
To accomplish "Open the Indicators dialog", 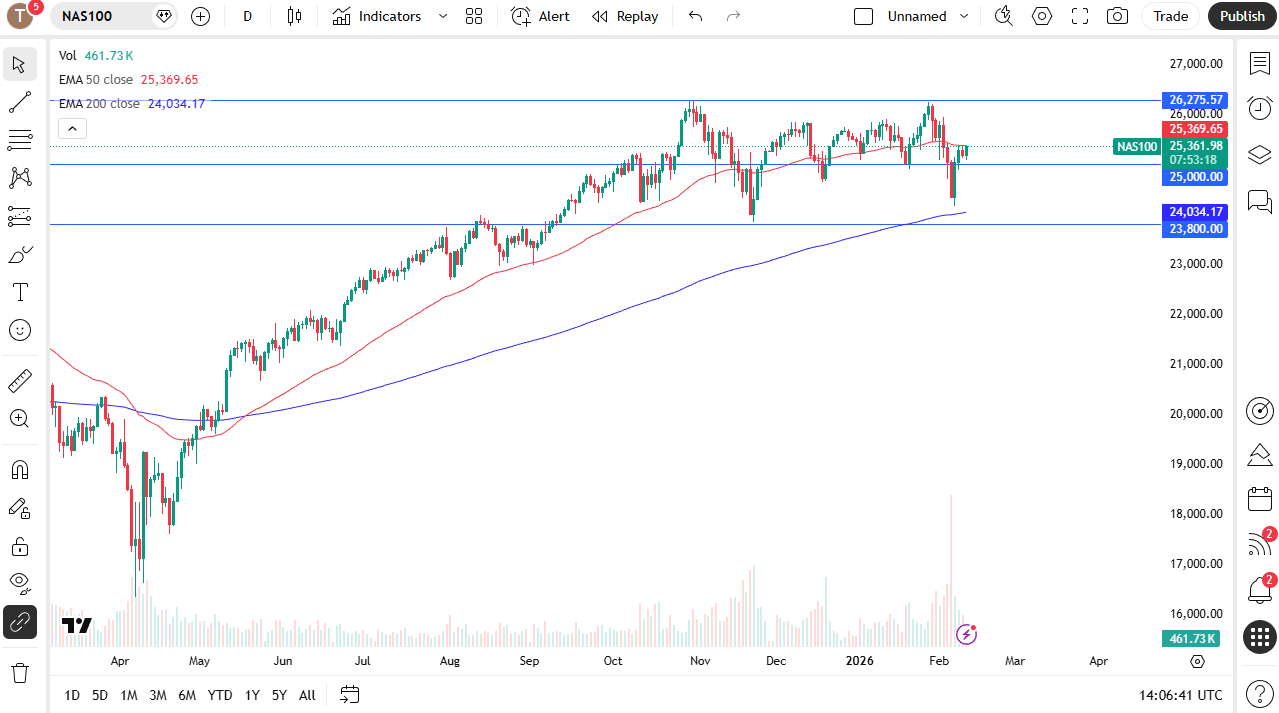I will click(377, 16).
